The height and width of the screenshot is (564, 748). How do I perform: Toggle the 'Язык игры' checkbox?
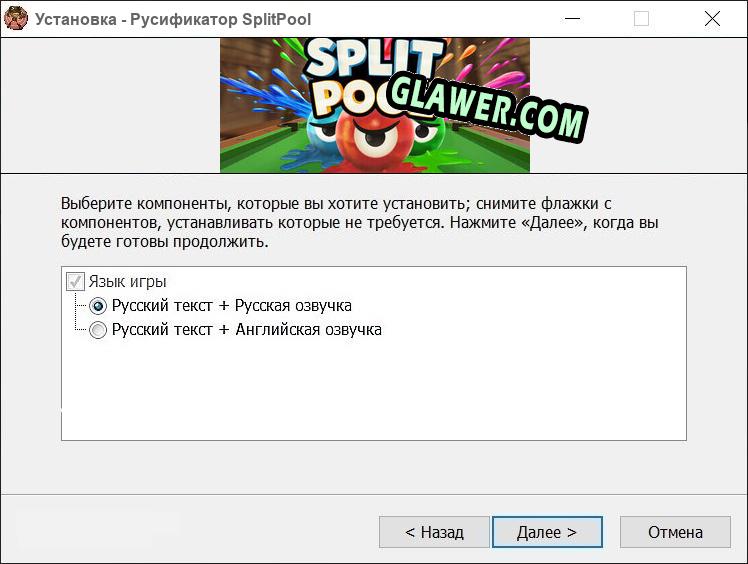tap(75, 282)
